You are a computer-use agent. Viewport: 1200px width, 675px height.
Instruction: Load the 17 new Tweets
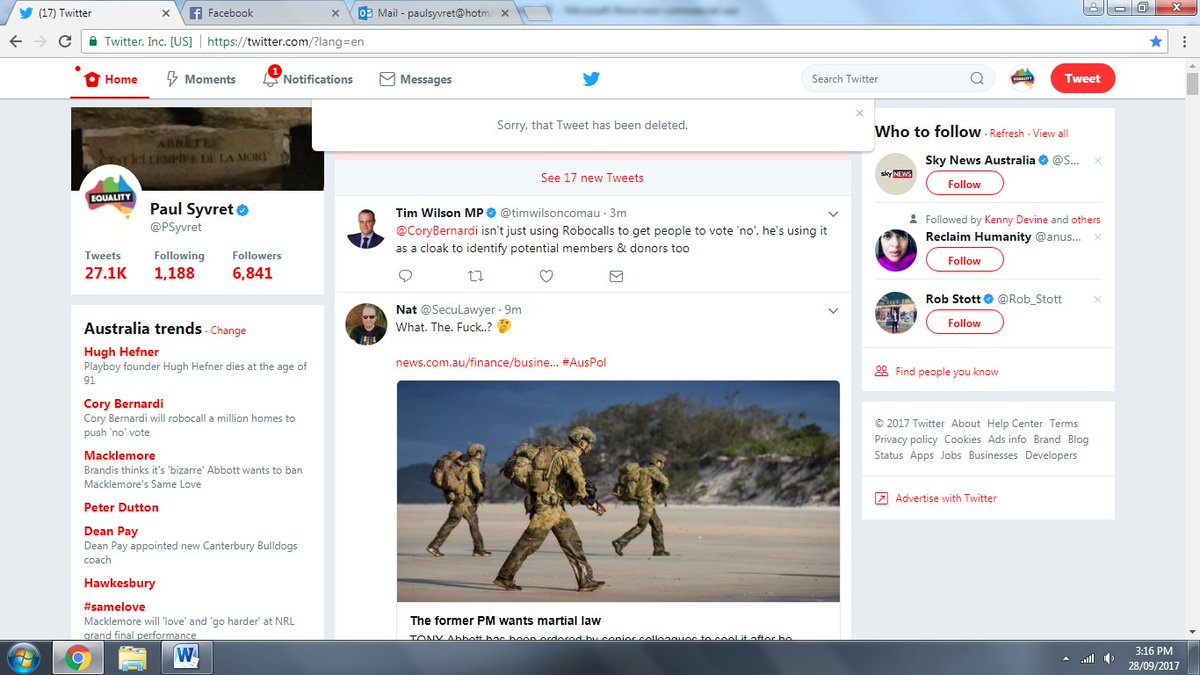[592, 178]
